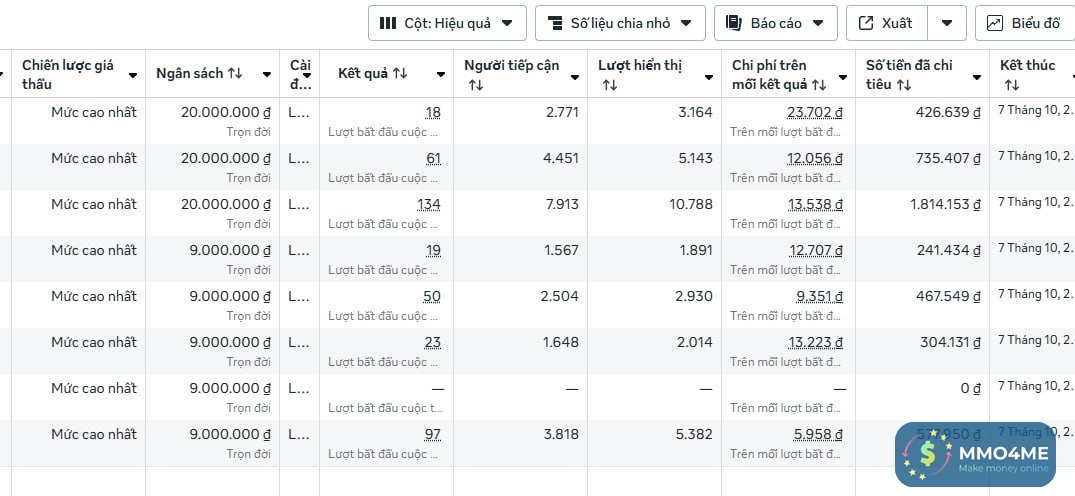Sort by Người tiếp cận using sort arrows

(x=476, y=85)
